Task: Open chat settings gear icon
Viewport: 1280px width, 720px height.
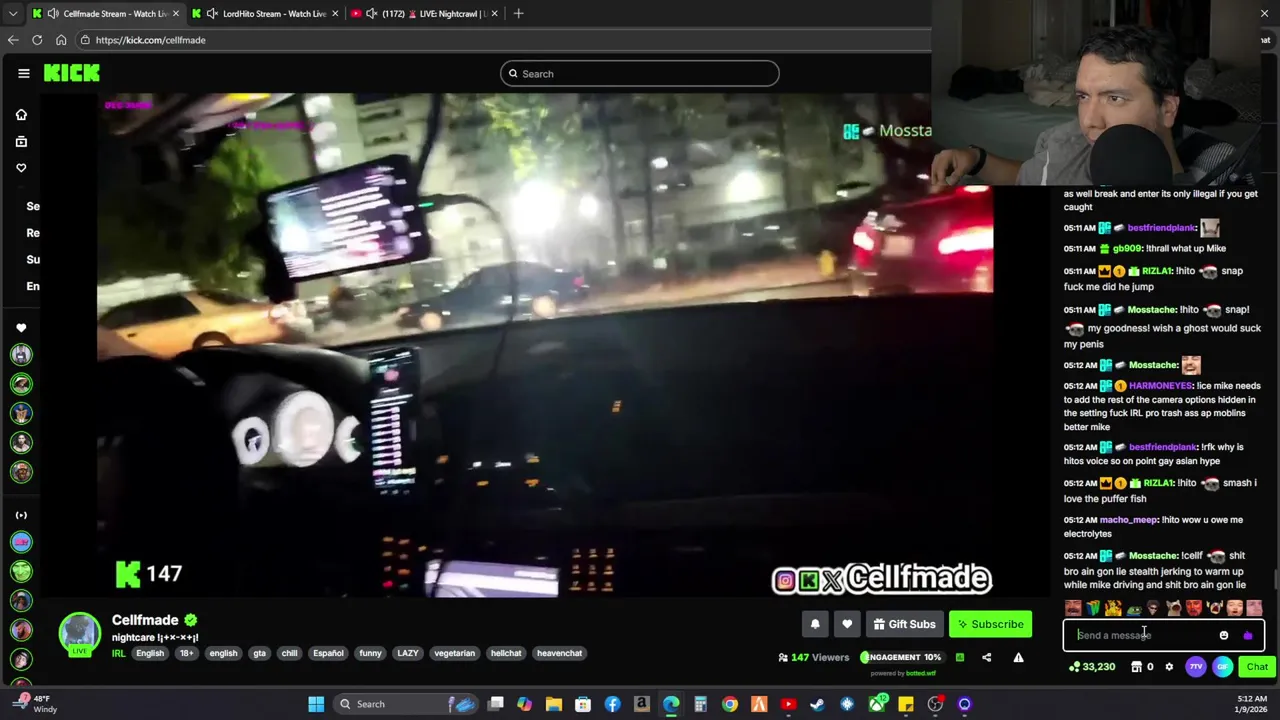Action: click(x=1169, y=667)
